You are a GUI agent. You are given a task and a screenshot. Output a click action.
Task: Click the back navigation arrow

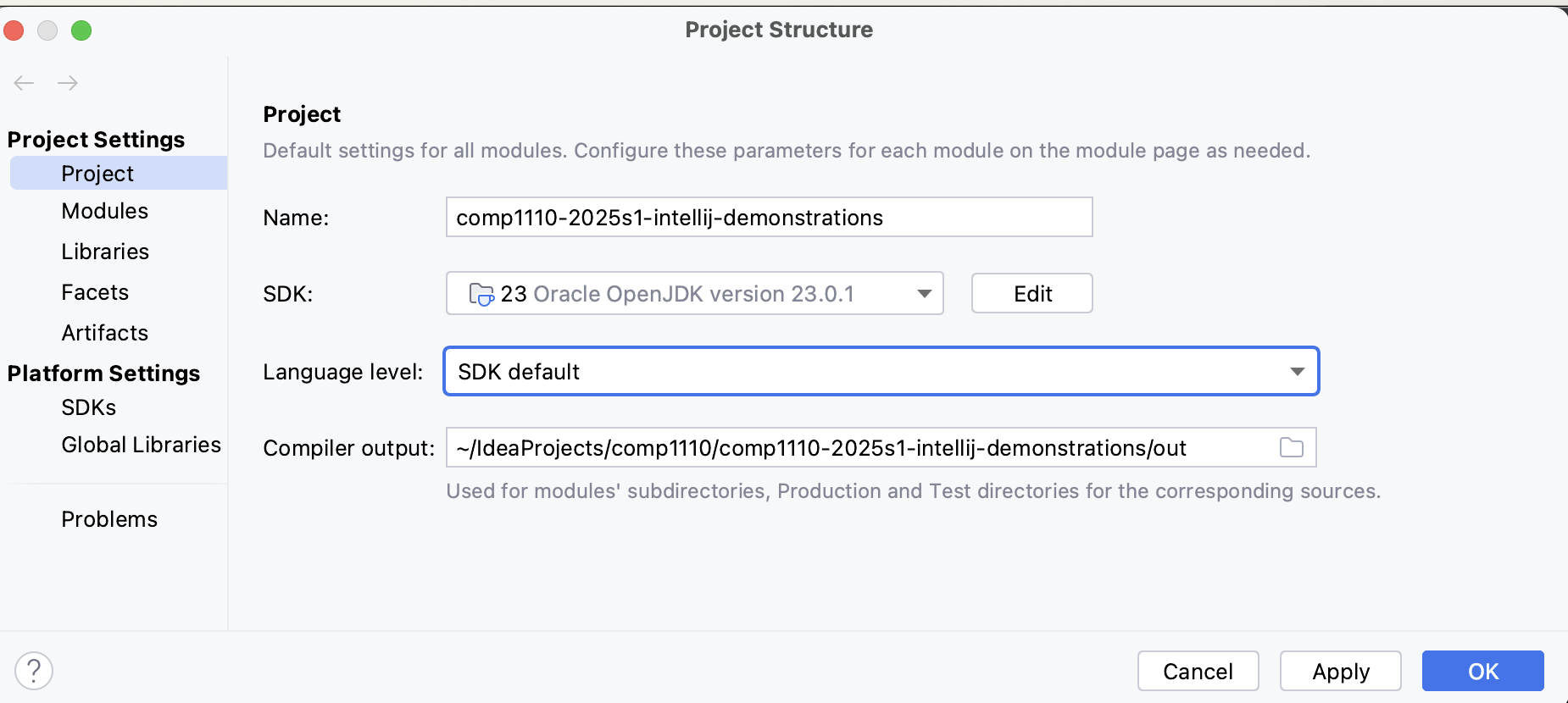coord(24,83)
